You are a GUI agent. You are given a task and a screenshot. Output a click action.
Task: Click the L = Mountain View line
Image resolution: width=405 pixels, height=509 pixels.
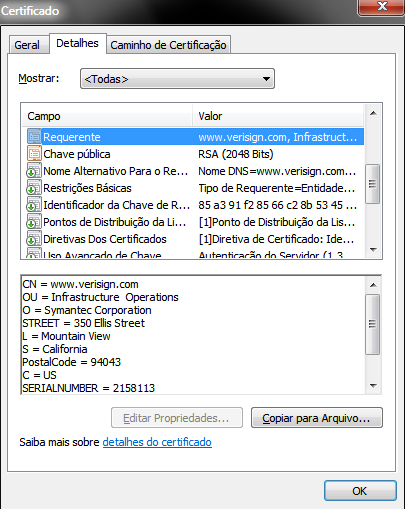[66, 336]
